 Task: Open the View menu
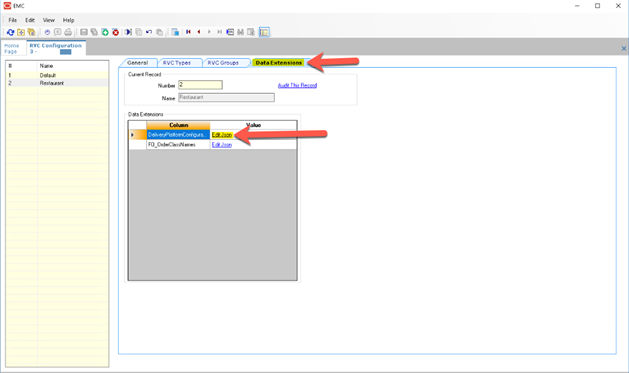click(x=49, y=20)
